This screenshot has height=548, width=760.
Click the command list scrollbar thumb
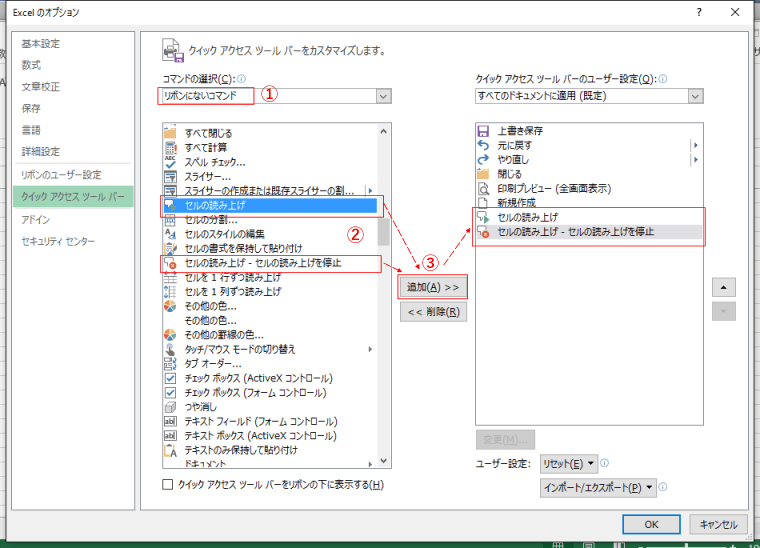coord(383,232)
